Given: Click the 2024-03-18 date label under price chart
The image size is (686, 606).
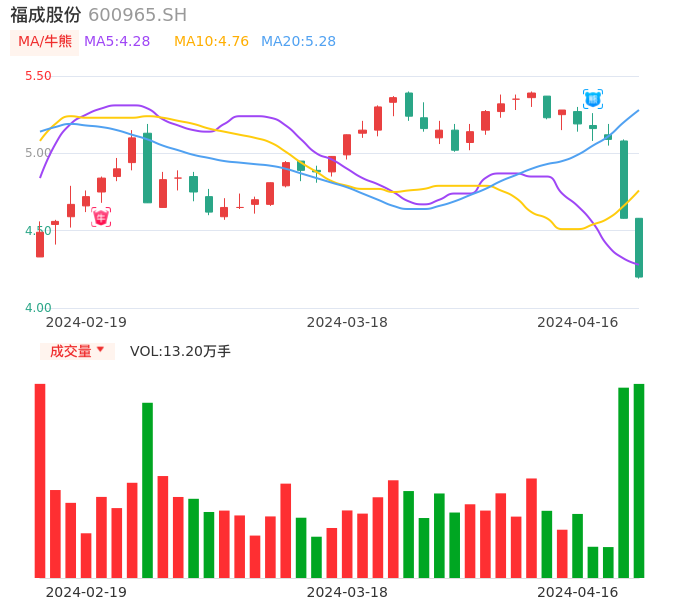Looking at the screenshot, I should coord(347,322).
